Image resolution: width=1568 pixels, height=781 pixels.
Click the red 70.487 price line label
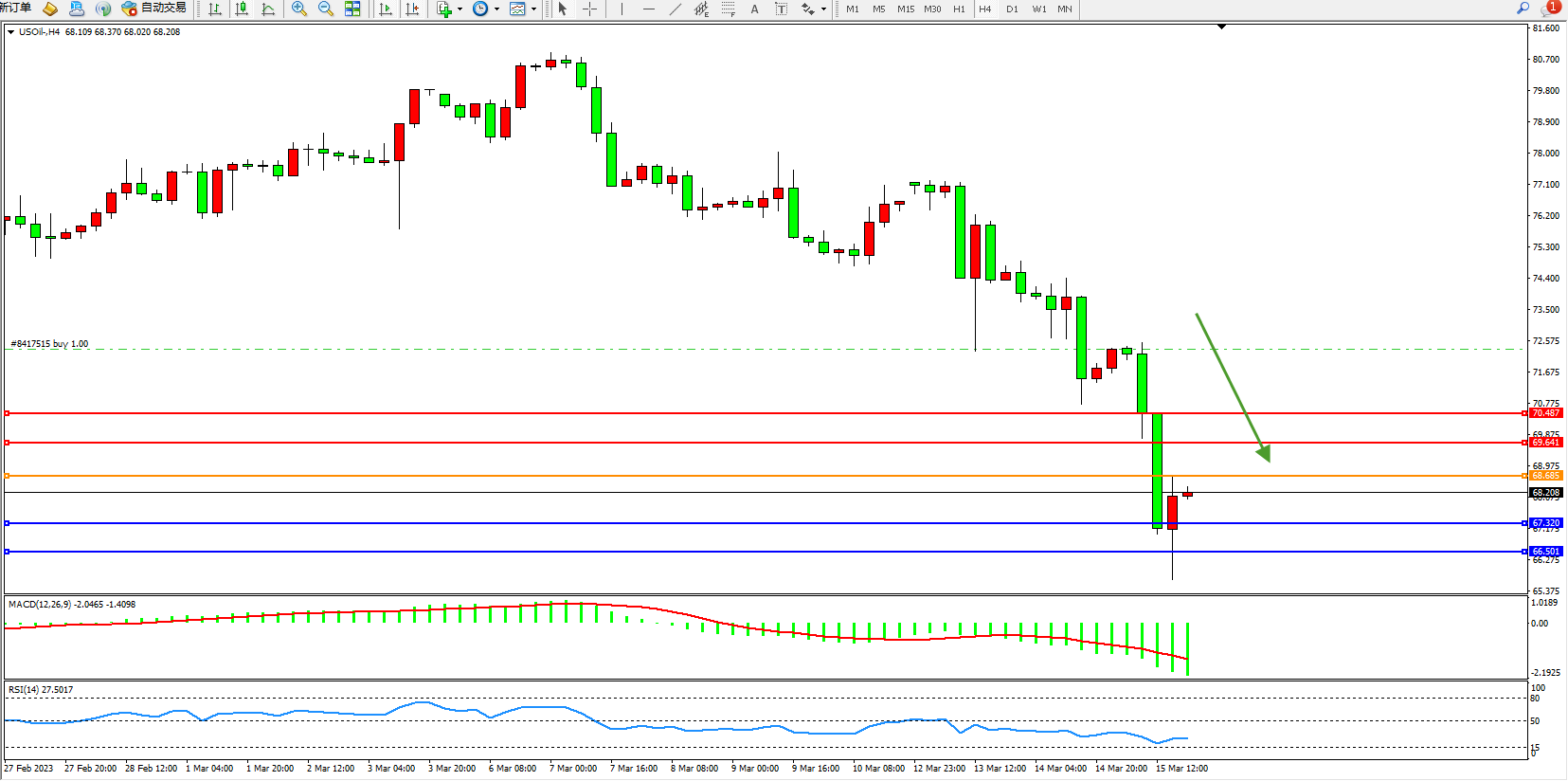(1545, 413)
